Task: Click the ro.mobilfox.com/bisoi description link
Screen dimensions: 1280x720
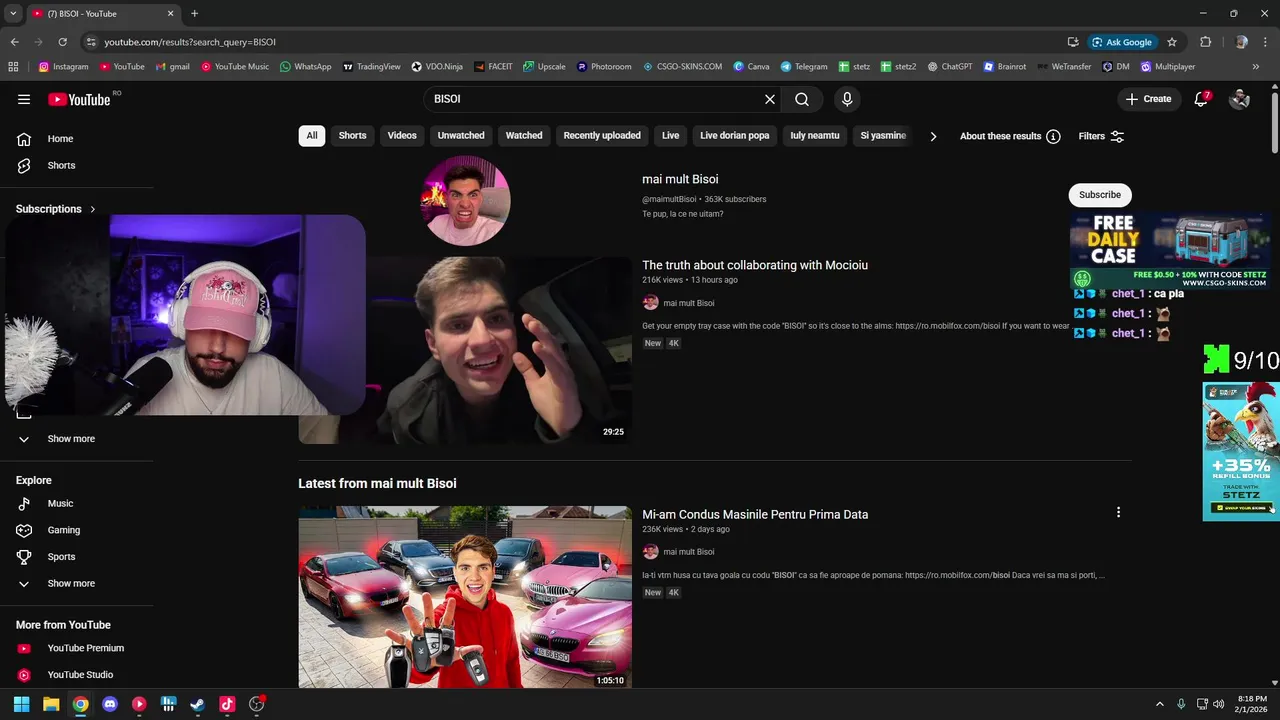Action: pyautogui.click(x=957, y=575)
